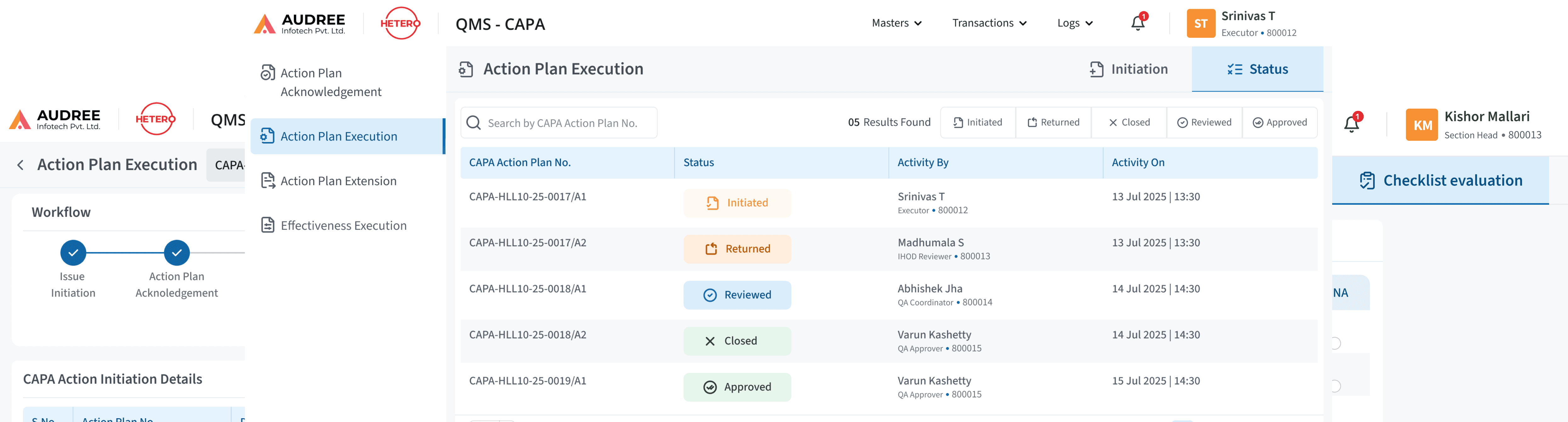1568x422 pixels.
Task: Click the Checklist evaluation clipboard icon
Action: tap(1367, 180)
